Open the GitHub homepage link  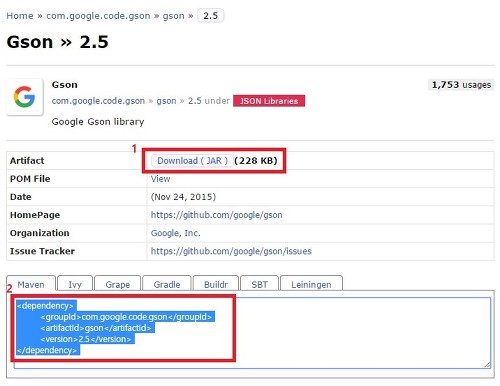[x=216, y=215]
